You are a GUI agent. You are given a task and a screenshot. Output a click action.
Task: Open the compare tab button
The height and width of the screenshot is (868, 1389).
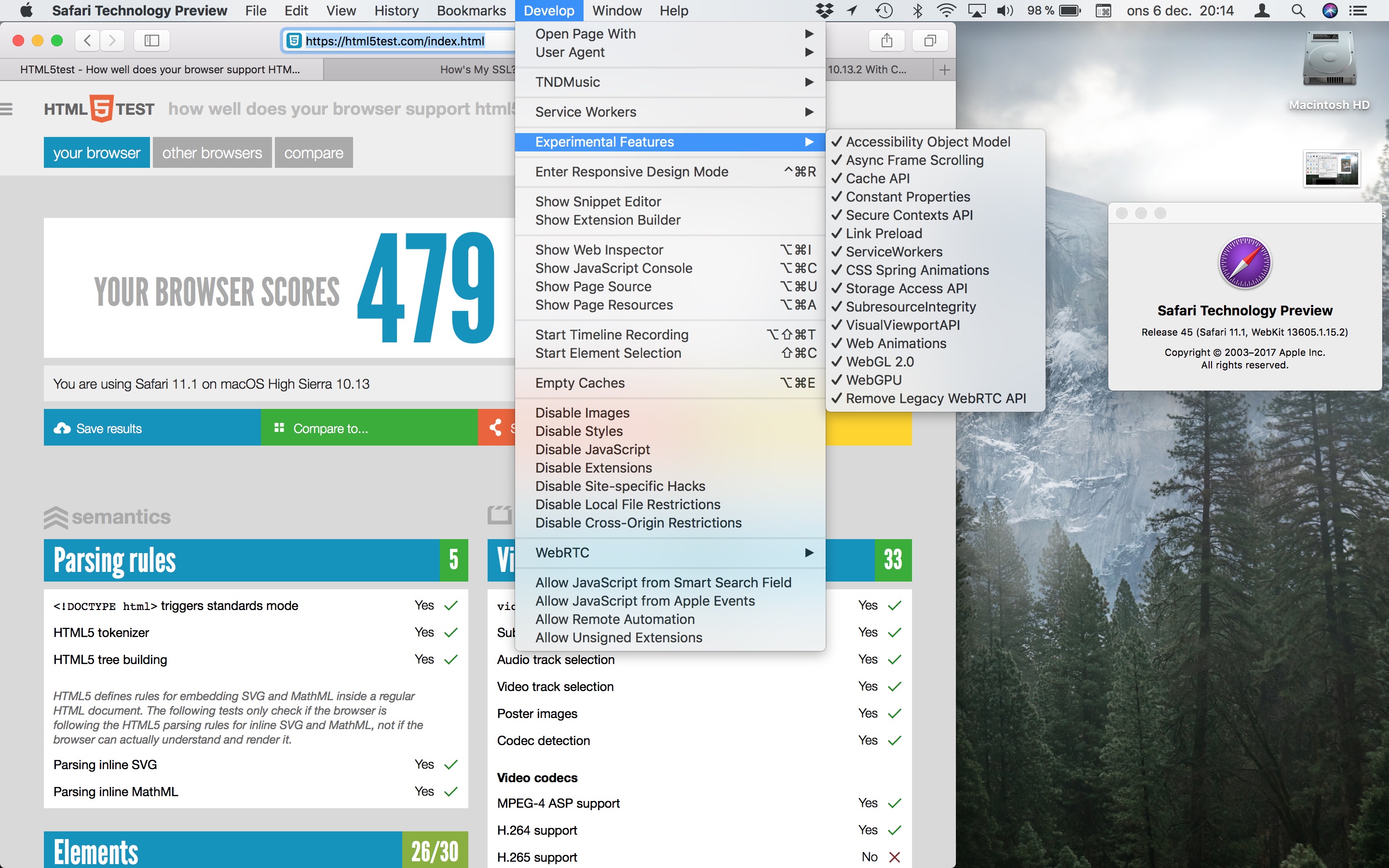(x=313, y=153)
